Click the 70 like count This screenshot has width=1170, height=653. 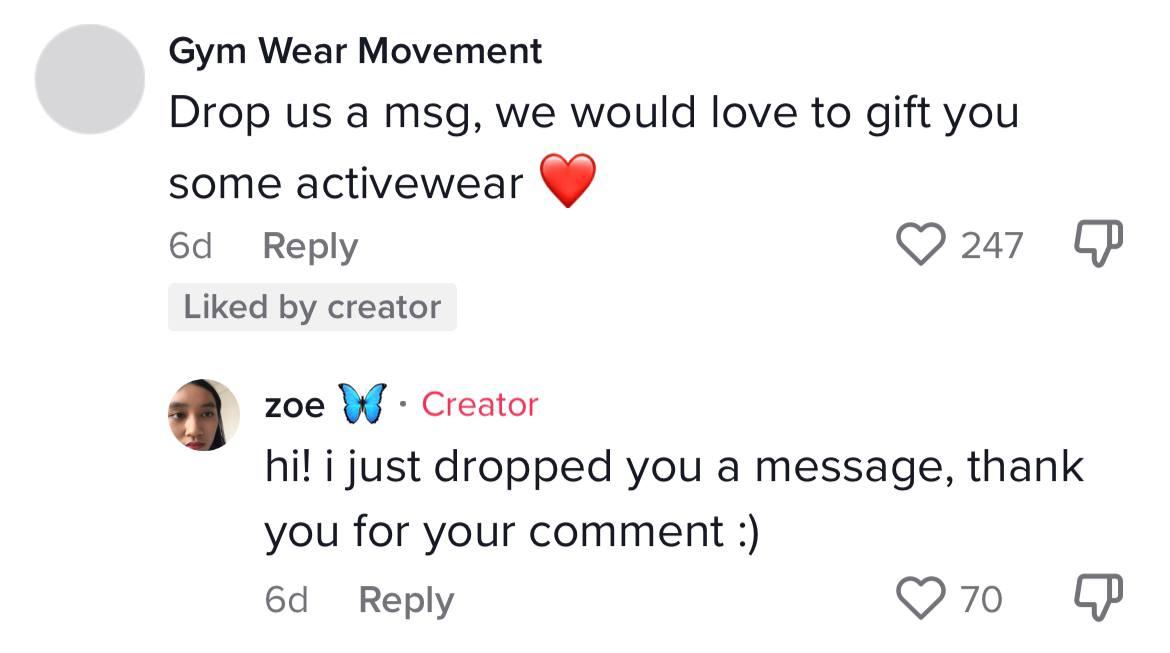click(981, 599)
